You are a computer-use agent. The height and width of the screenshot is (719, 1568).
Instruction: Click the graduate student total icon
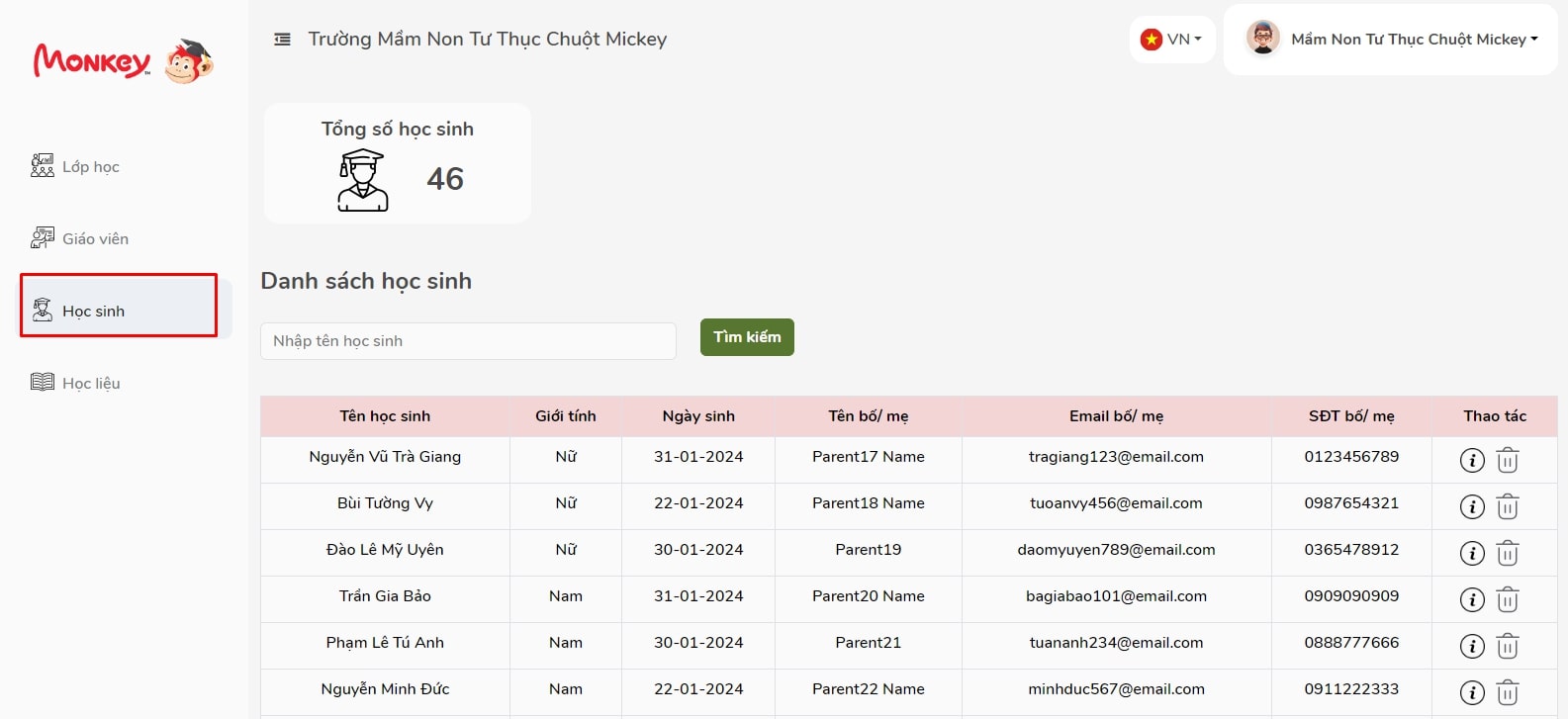pos(362,180)
